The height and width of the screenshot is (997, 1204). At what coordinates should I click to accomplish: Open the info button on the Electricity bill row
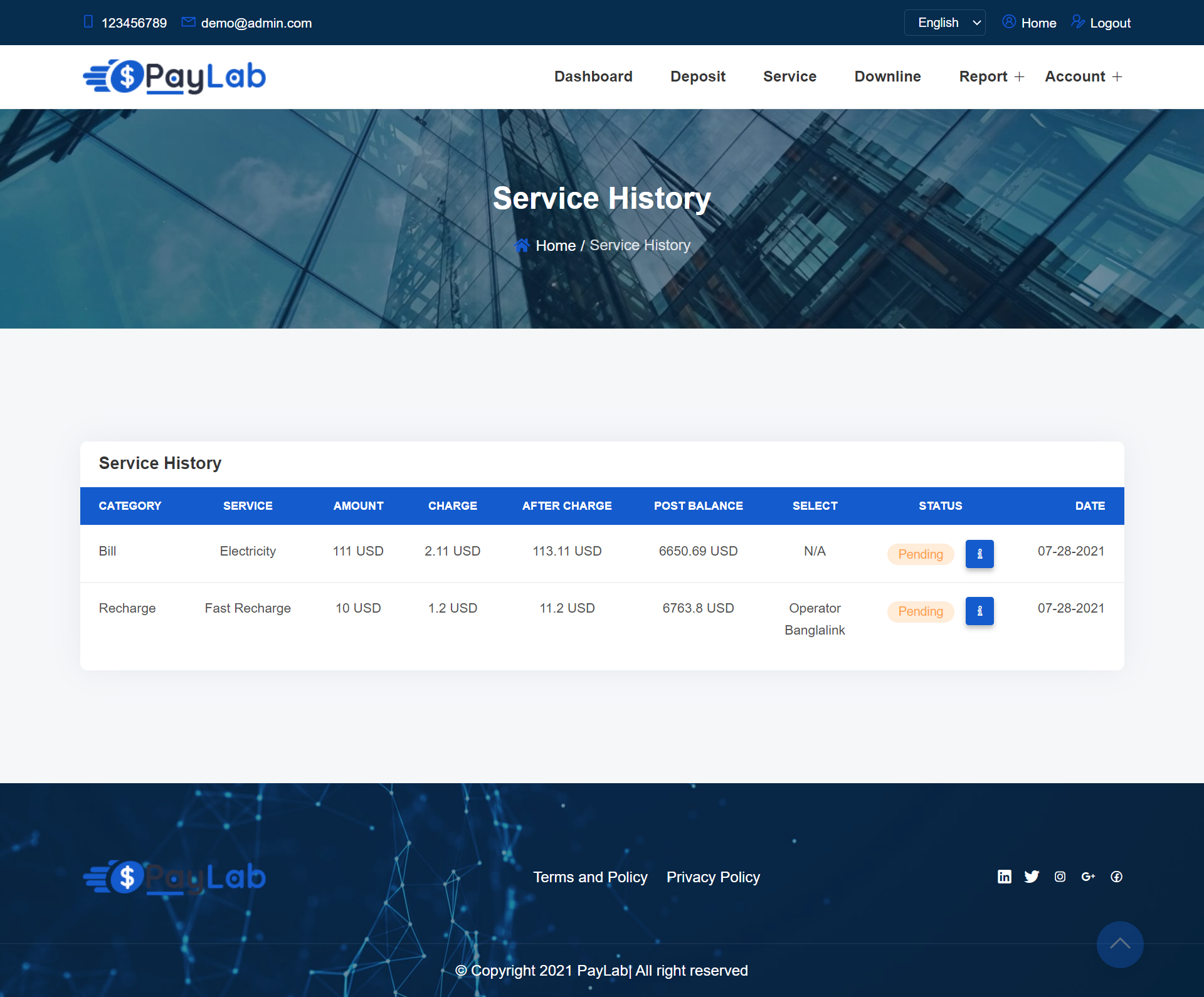pos(980,554)
